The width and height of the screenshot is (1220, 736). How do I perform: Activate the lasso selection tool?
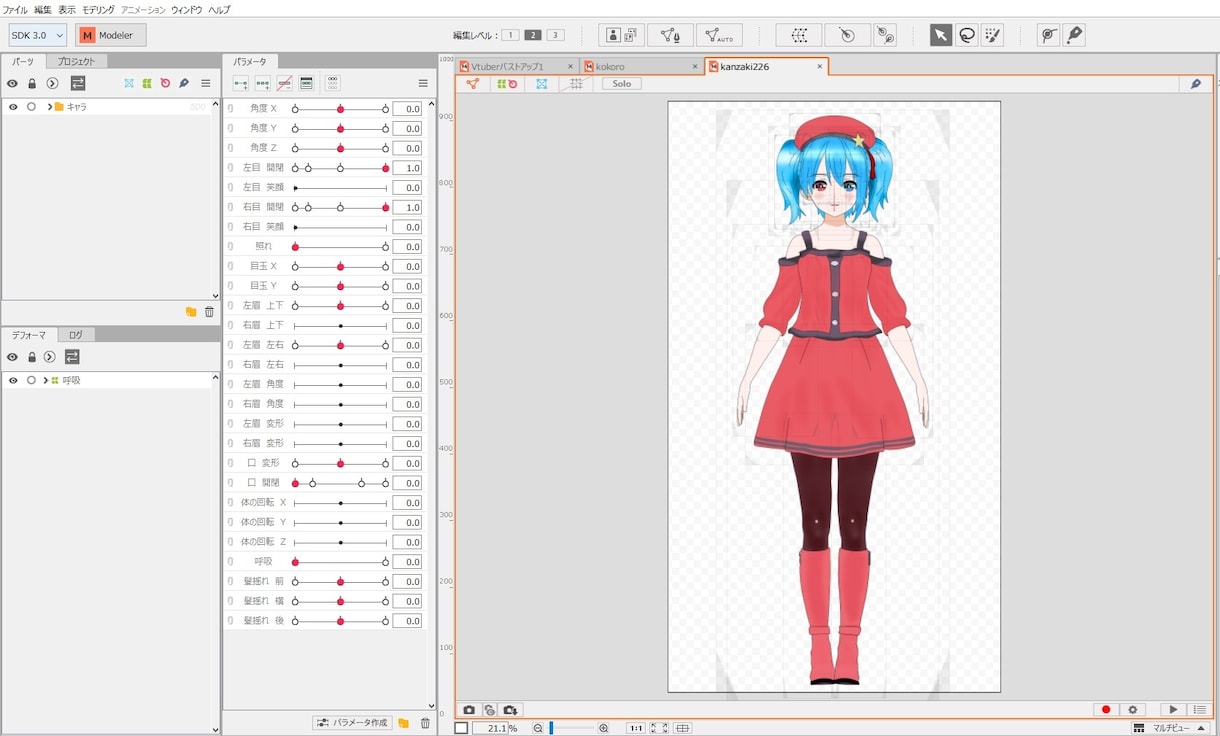967,35
